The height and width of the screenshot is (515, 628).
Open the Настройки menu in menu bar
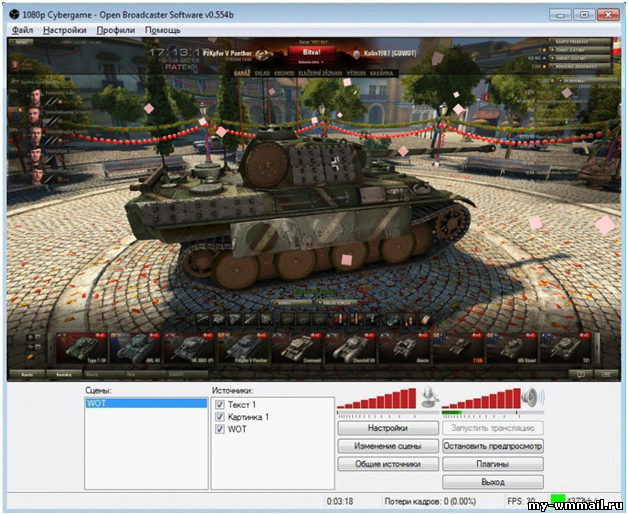[x=64, y=30]
